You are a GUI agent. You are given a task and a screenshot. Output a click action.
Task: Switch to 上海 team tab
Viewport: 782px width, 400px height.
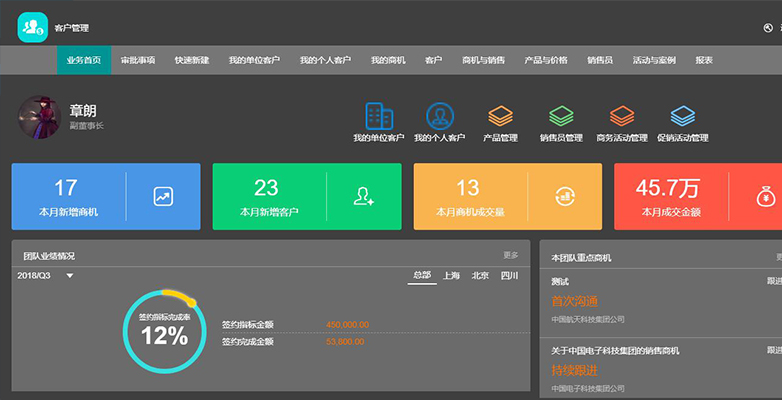(451, 275)
